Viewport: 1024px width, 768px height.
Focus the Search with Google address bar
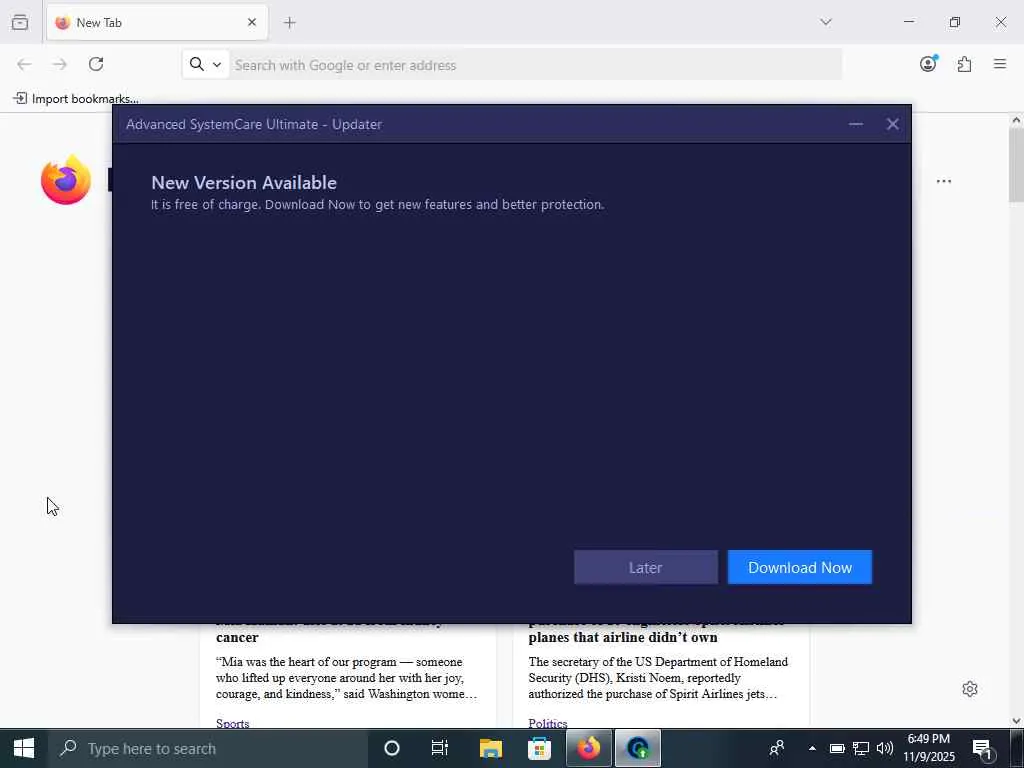[536, 65]
